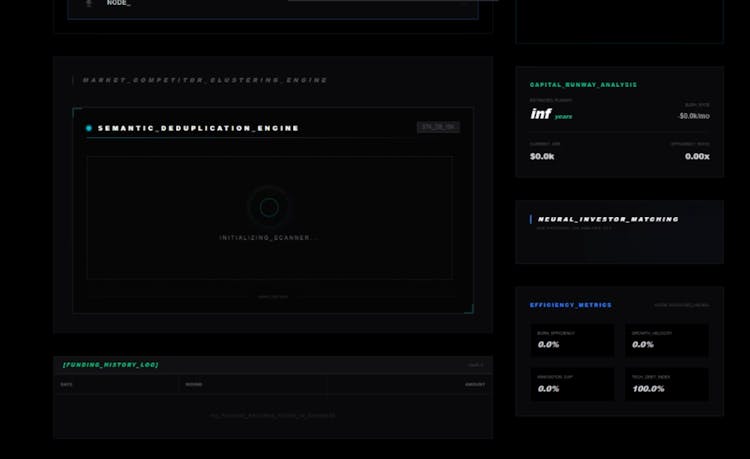Click the burn rate -$0.0k/mo value
750x459 pixels.
693,116
